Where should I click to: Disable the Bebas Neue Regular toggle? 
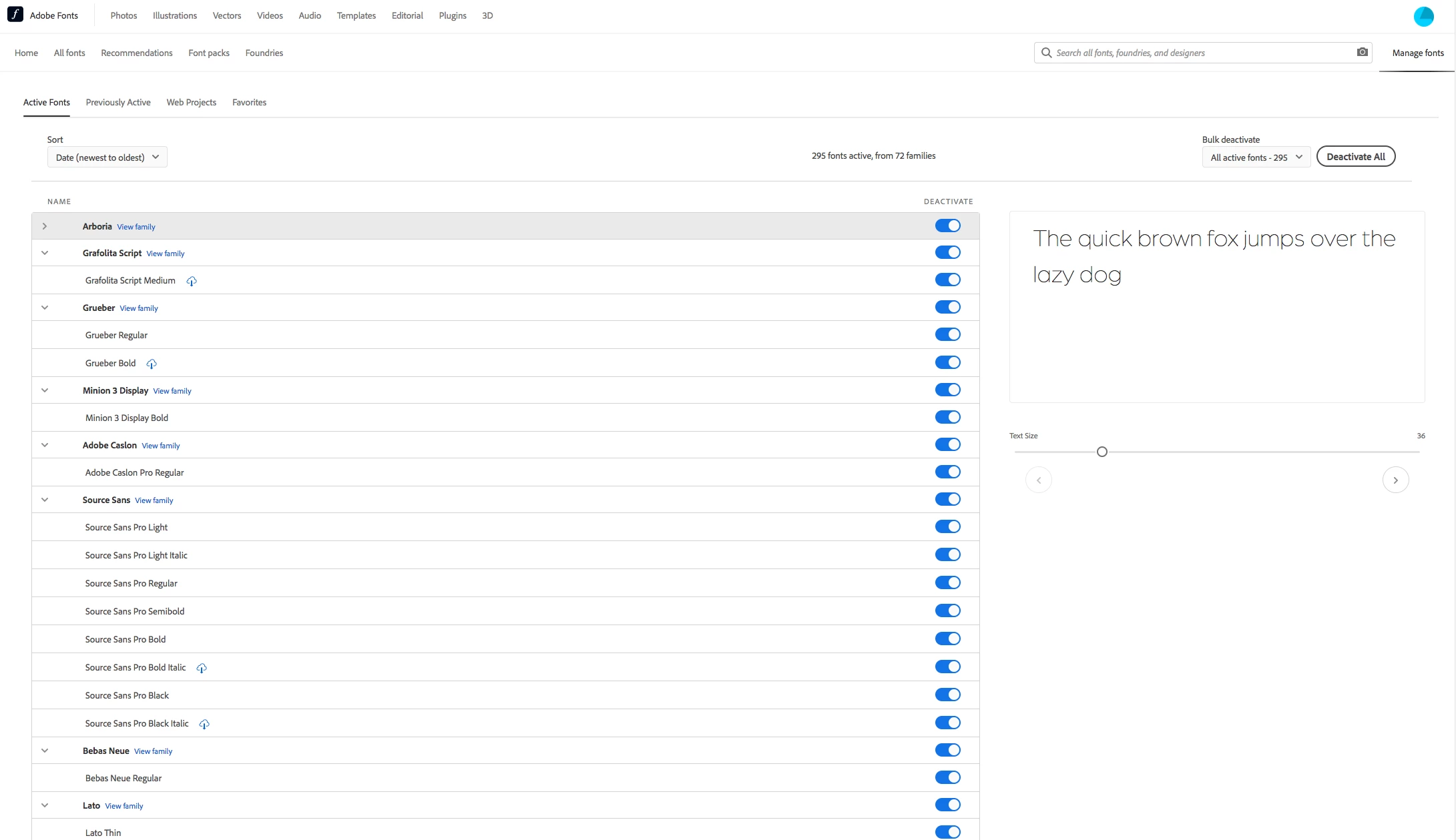click(947, 777)
